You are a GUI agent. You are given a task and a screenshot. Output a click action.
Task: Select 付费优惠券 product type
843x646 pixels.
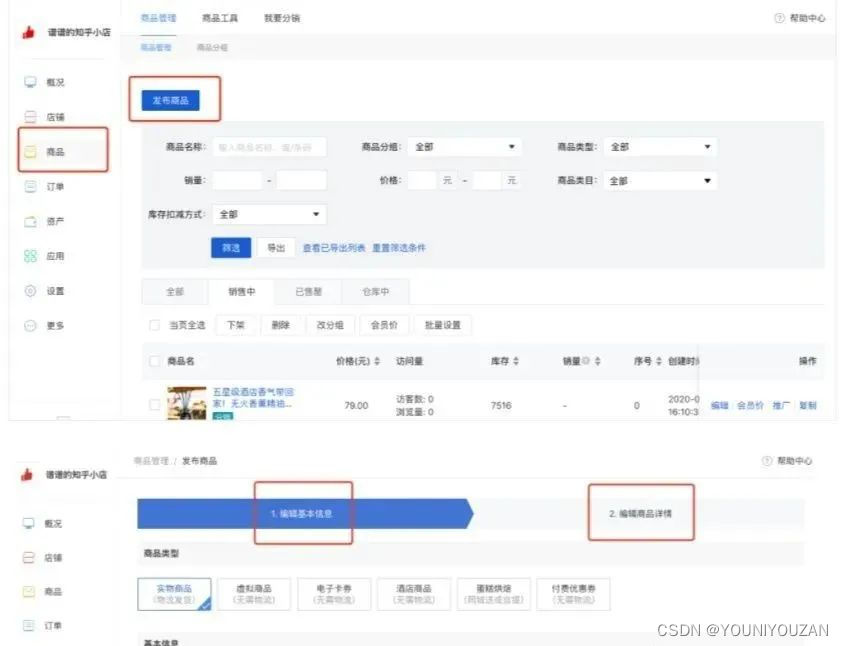pyautogui.click(x=573, y=594)
